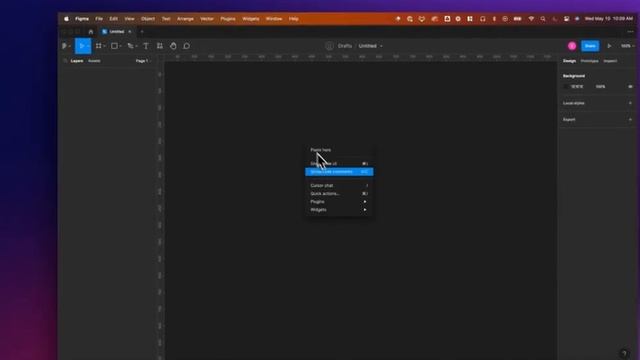640x360 pixels.
Task: Select the Move tool
Action: tap(81, 46)
